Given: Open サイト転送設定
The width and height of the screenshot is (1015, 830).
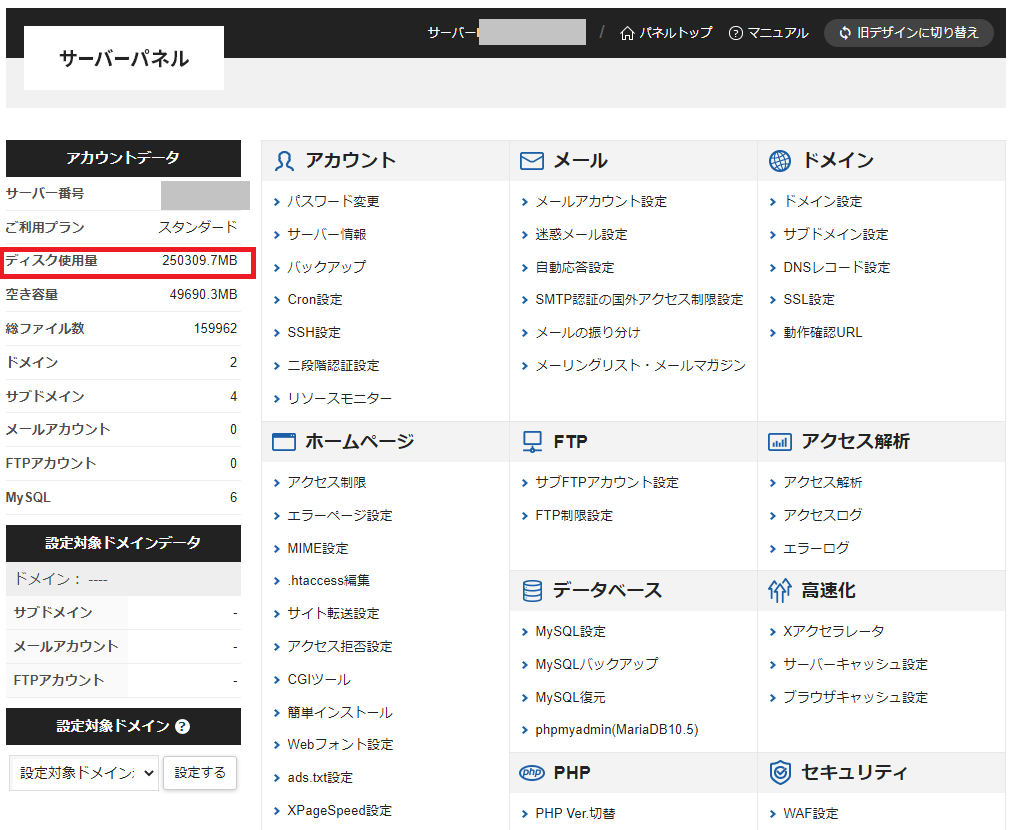Looking at the screenshot, I should (x=333, y=614).
